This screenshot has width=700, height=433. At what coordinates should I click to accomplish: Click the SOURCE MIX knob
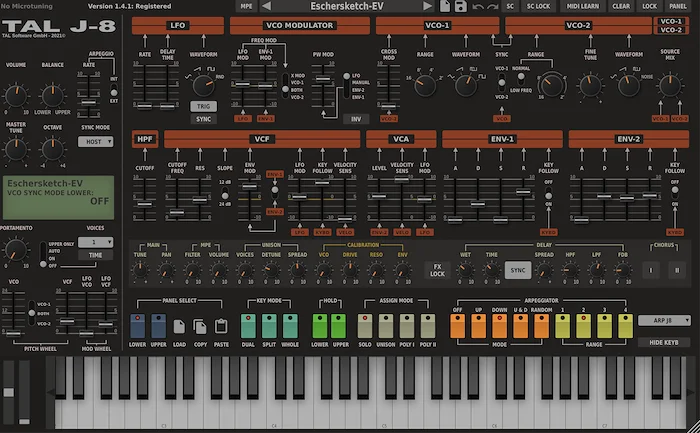tap(670, 85)
